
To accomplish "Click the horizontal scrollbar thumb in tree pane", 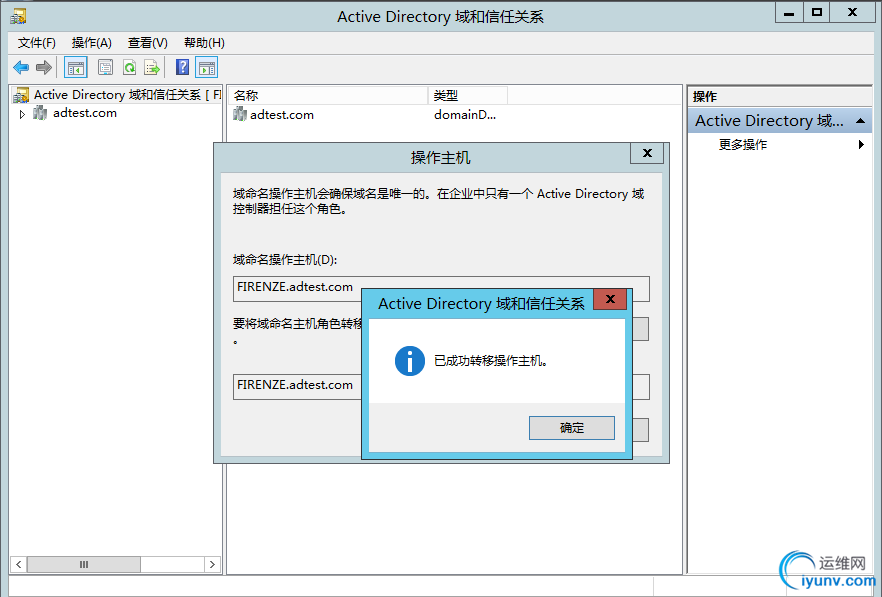I will (x=84, y=564).
